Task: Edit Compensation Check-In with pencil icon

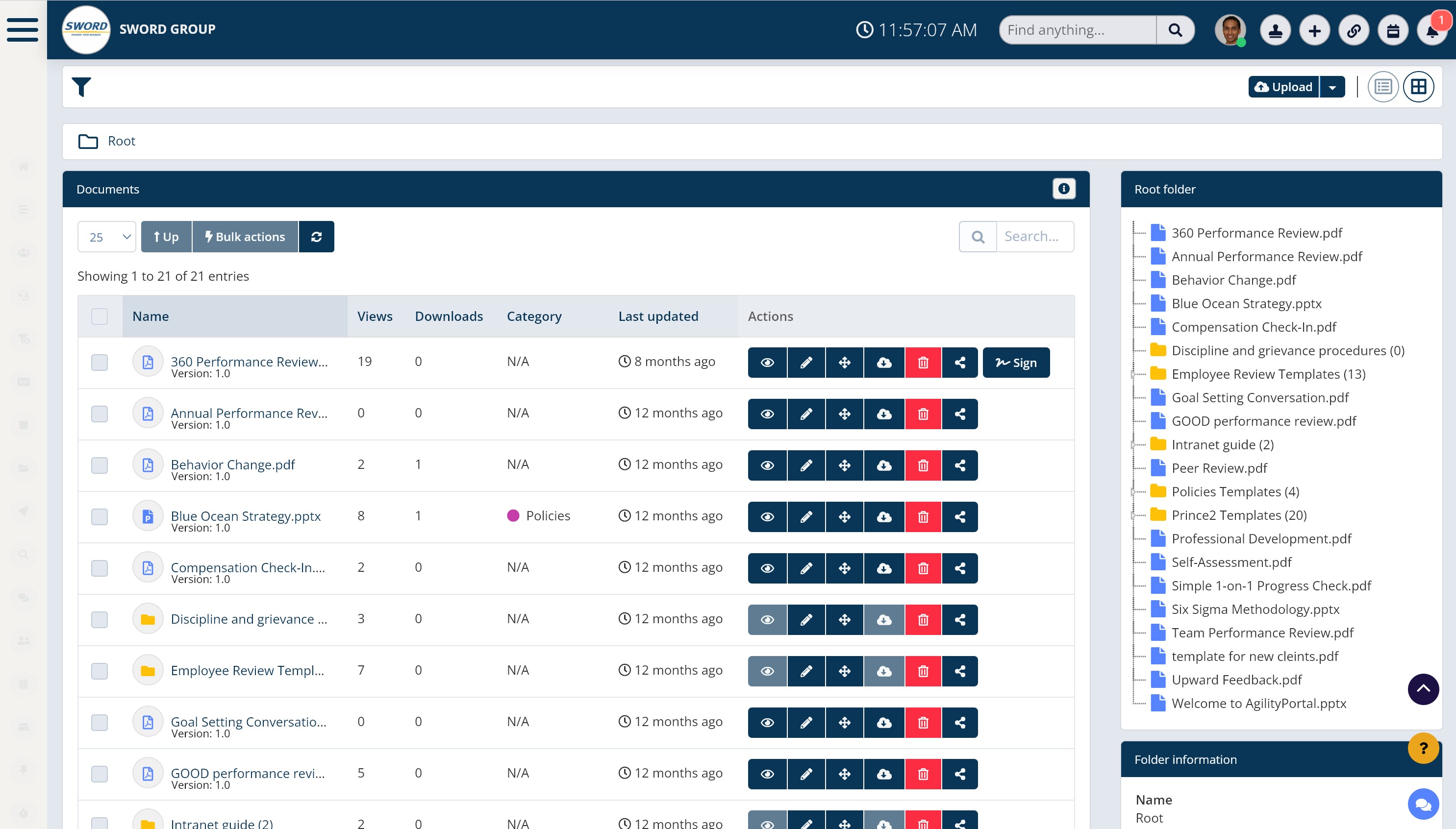Action: click(x=806, y=568)
